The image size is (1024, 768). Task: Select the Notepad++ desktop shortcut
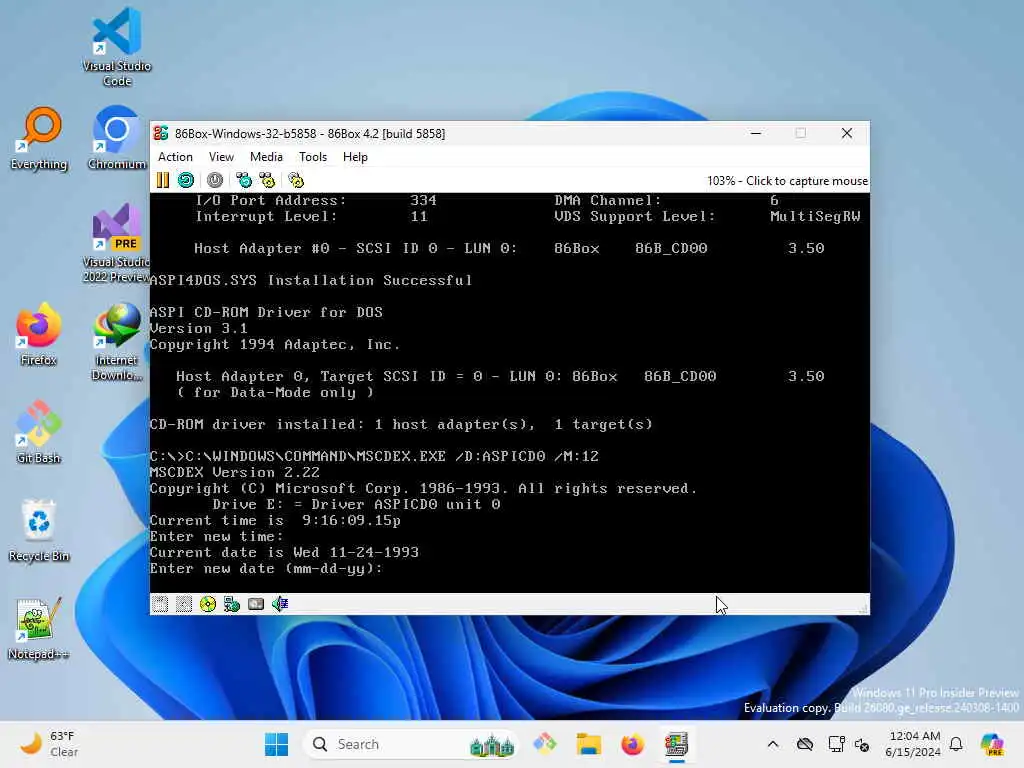coord(39,628)
